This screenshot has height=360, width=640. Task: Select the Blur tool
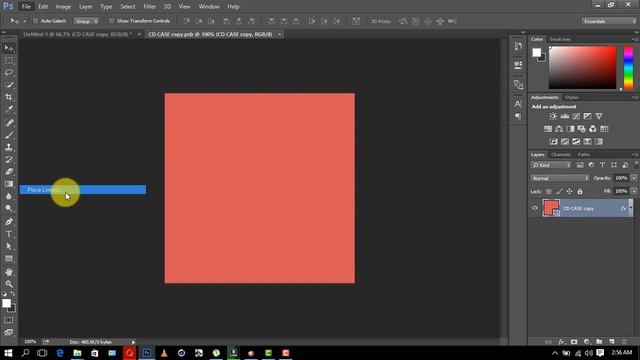(x=9, y=196)
